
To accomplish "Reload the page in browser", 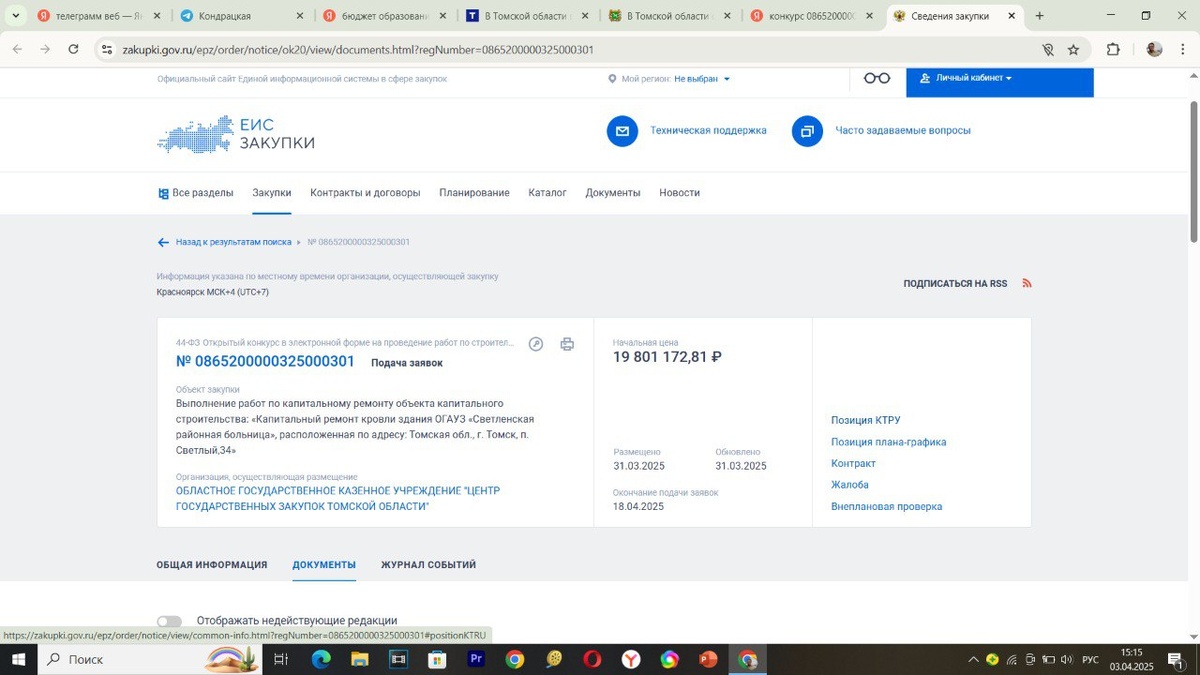I will click(x=73, y=49).
